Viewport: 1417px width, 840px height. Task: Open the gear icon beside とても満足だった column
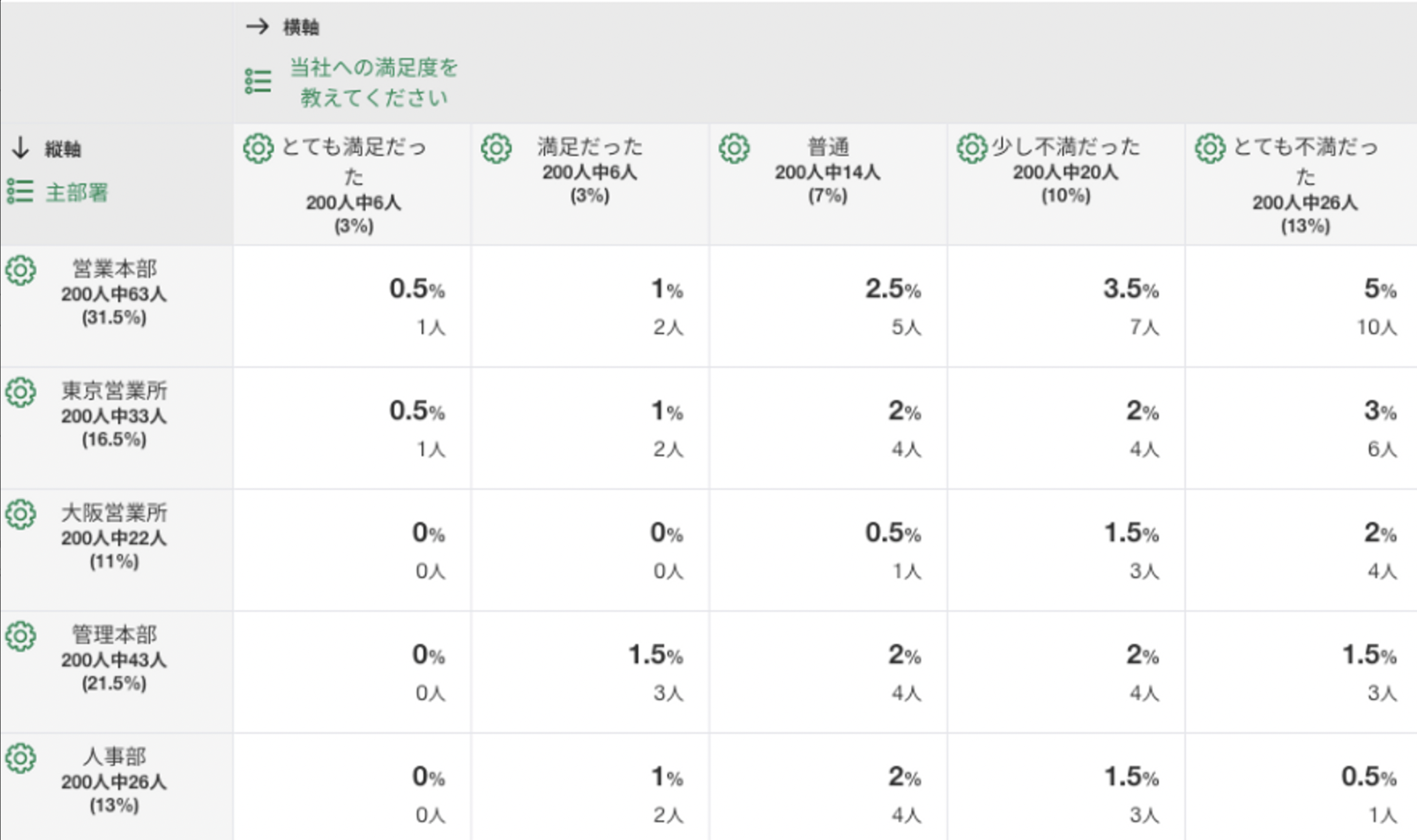pos(259,149)
